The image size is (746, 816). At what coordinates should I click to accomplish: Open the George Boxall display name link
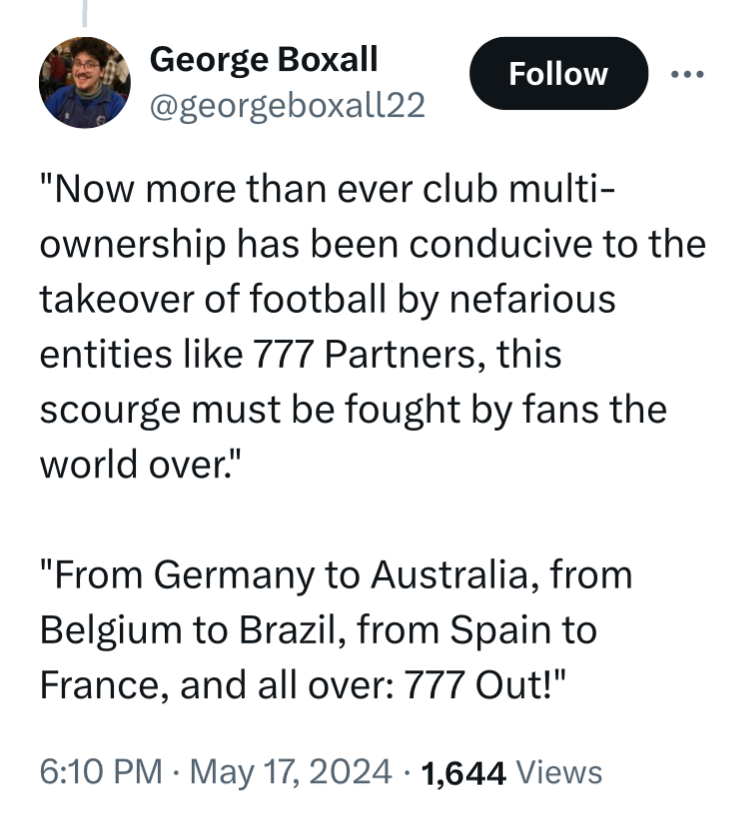click(263, 61)
